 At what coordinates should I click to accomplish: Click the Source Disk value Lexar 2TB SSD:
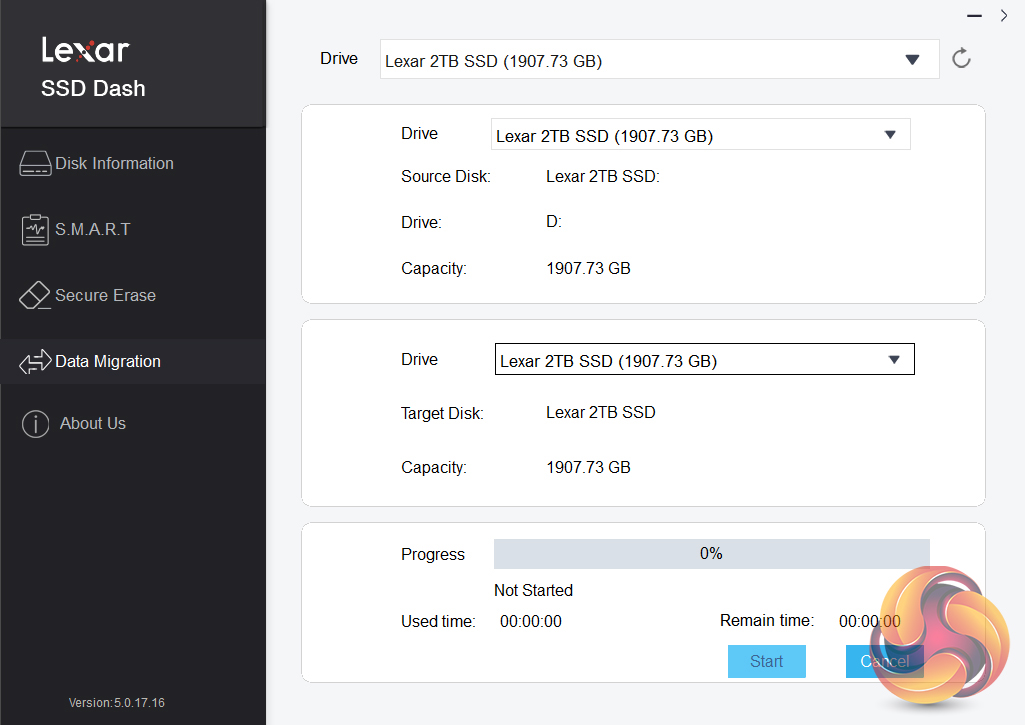tap(603, 177)
